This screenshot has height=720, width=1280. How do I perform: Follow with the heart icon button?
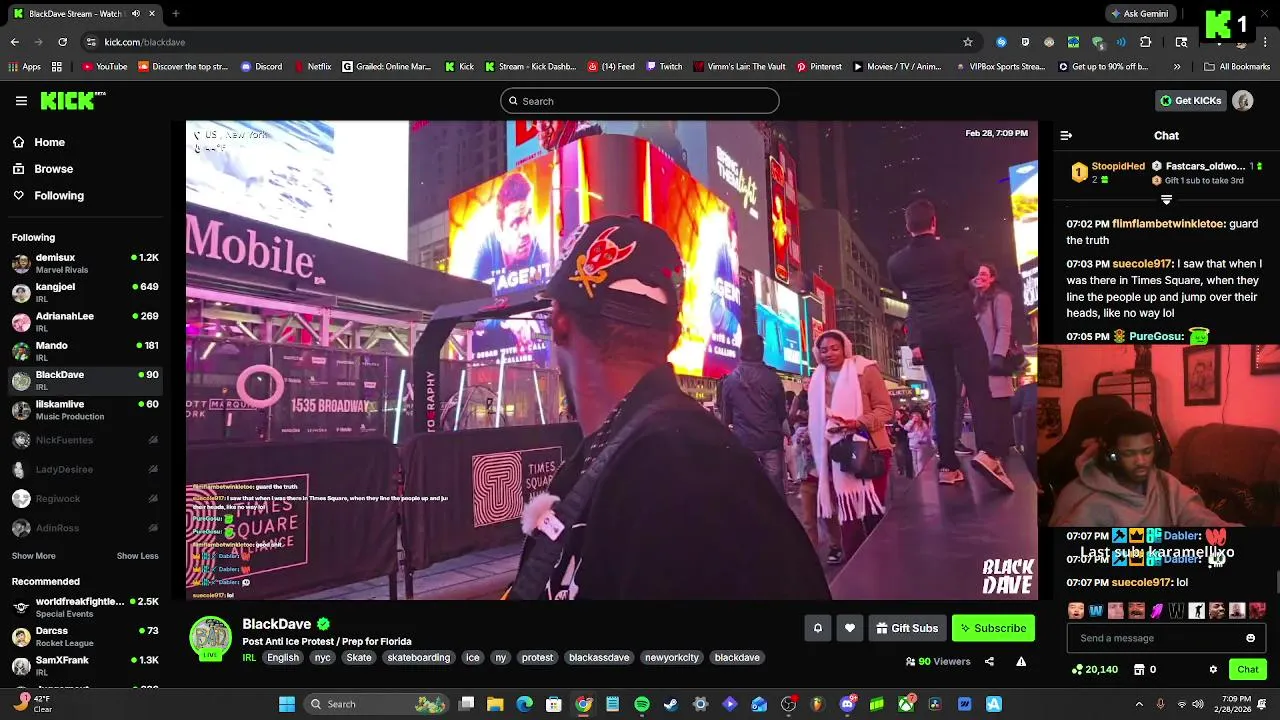(850, 628)
